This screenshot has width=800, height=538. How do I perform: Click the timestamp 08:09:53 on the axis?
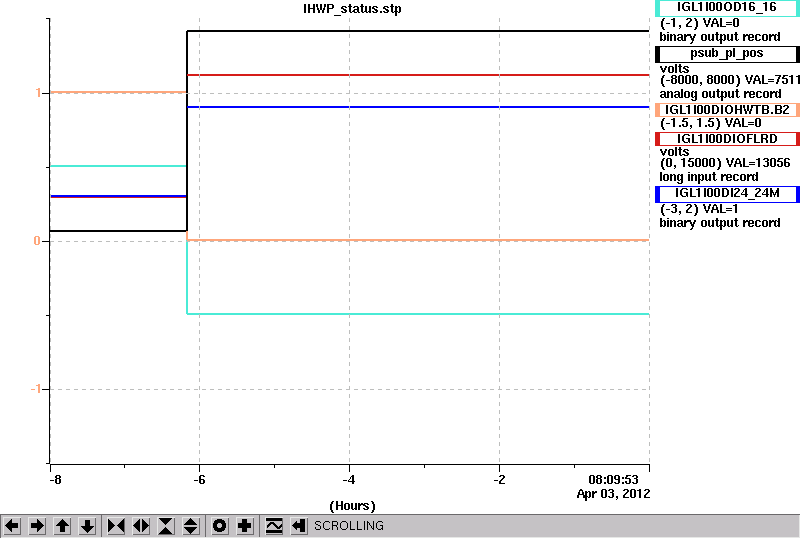(x=613, y=480)
